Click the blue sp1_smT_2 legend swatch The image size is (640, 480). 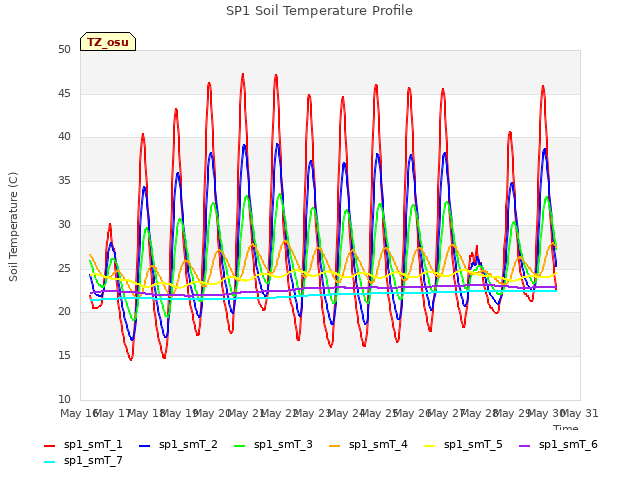click(x=144, y=446)
